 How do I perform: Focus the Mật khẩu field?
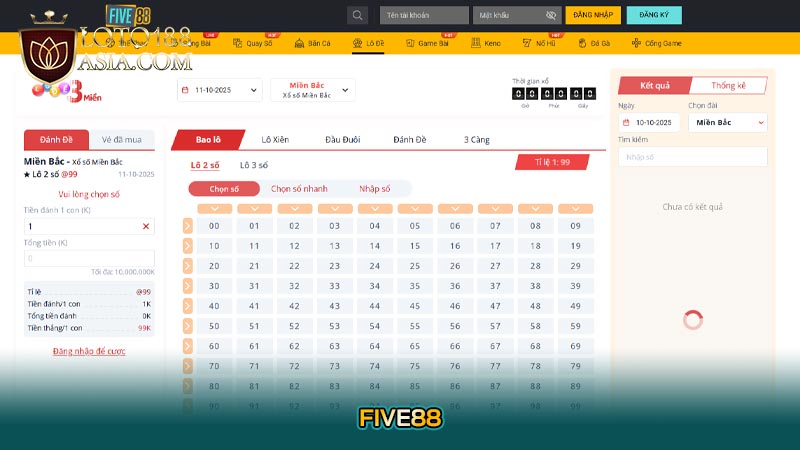(x=517, y=15)
